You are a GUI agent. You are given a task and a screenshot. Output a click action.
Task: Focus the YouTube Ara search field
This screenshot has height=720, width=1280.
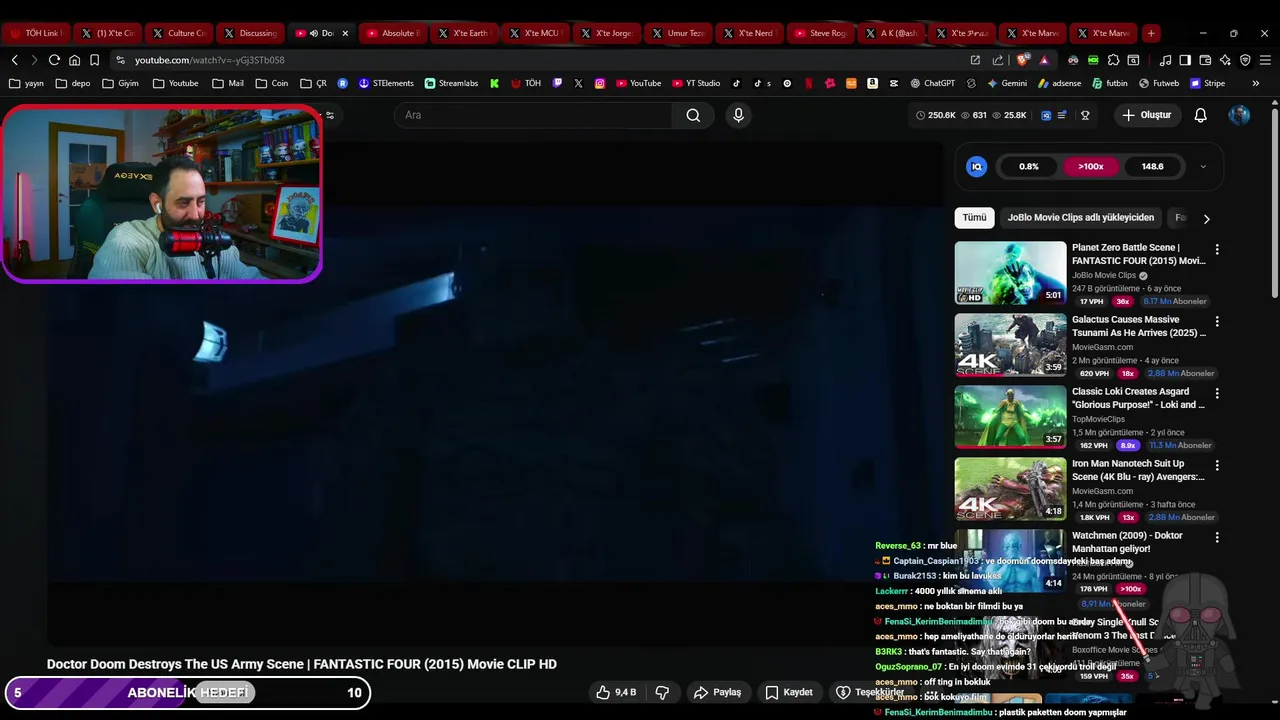pyautogui.click(x=533, y=115)
